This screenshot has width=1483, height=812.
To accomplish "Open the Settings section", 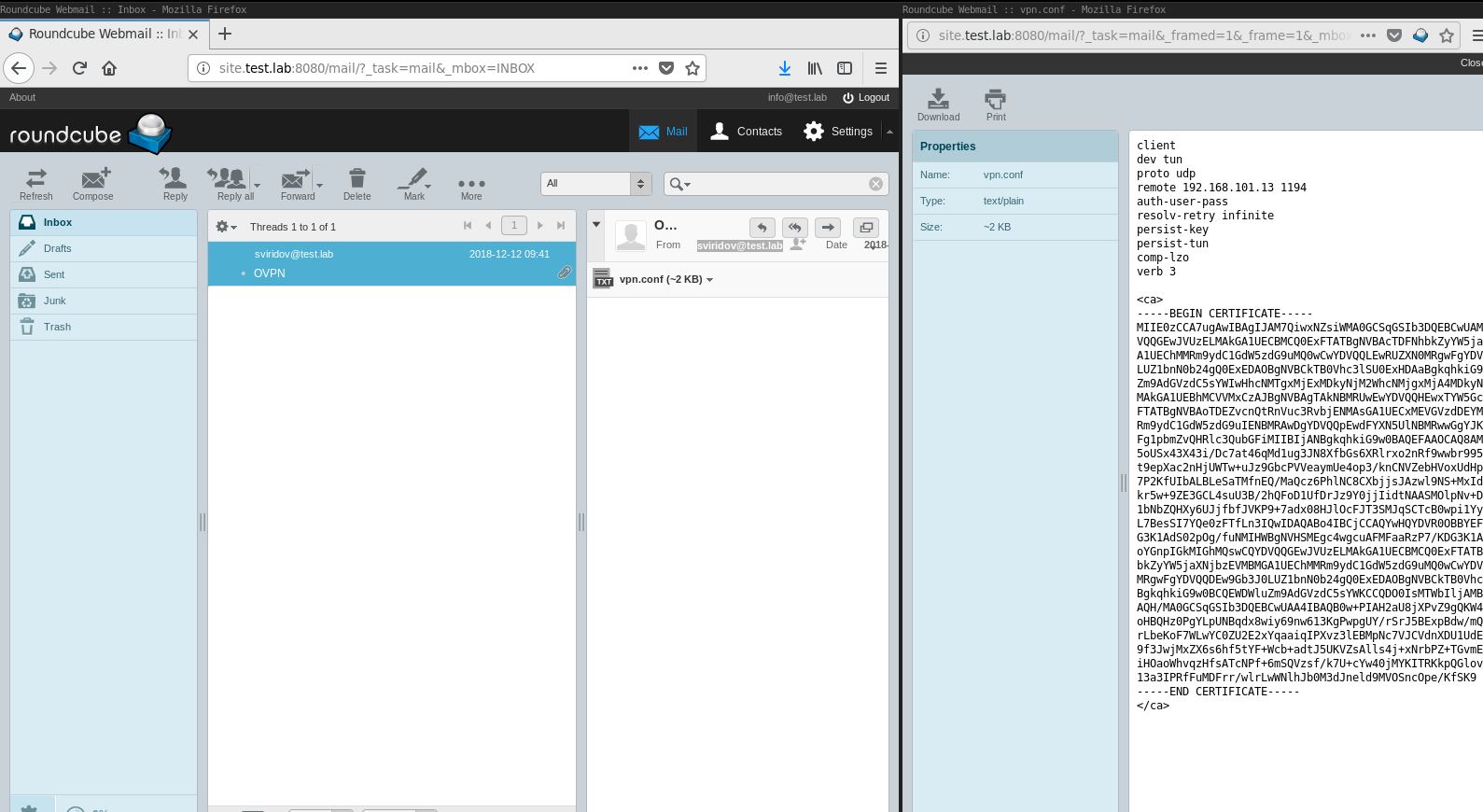I will (x=838, y=132).
